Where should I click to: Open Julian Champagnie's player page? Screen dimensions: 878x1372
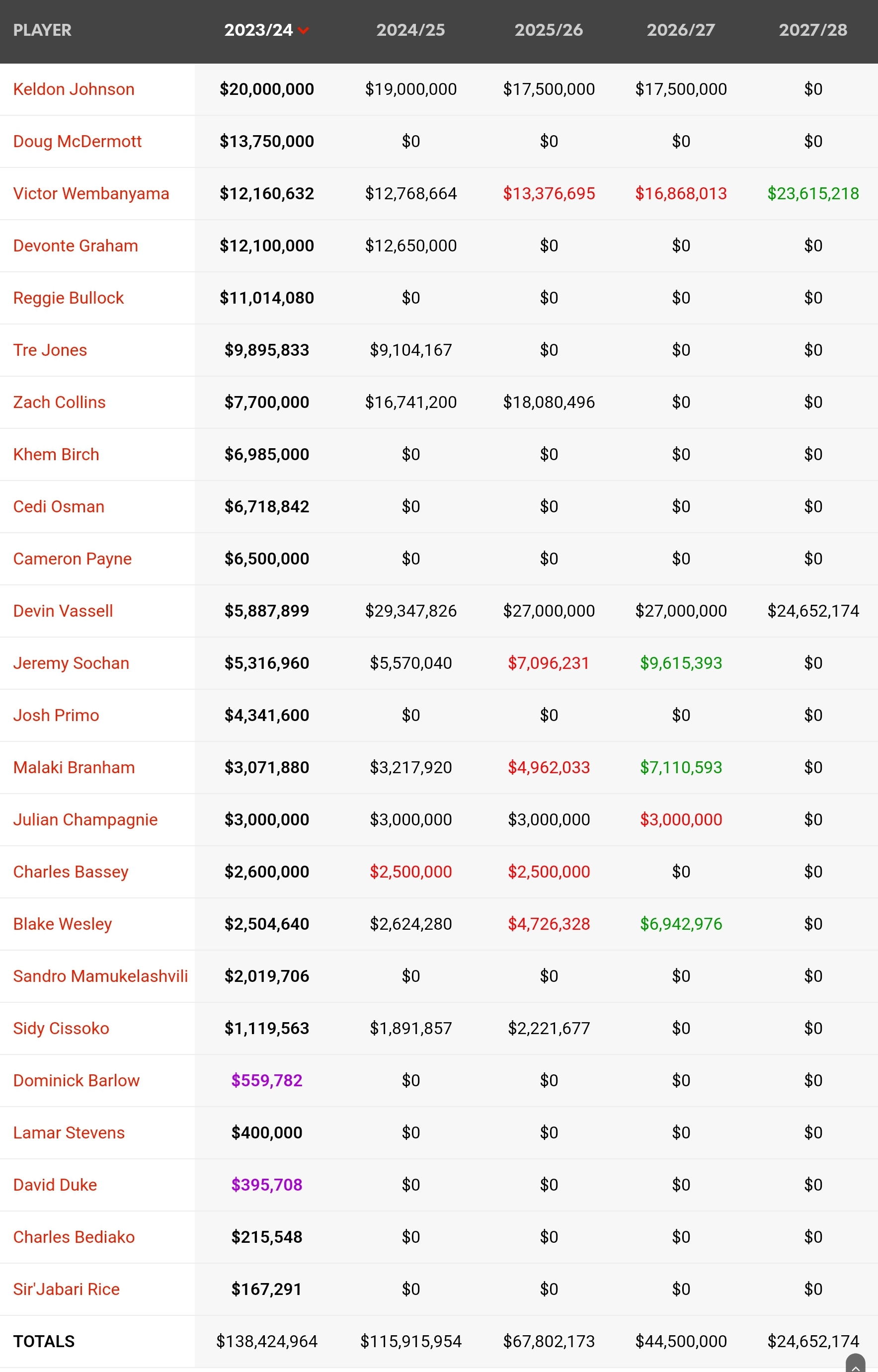(x=85, y=819)
